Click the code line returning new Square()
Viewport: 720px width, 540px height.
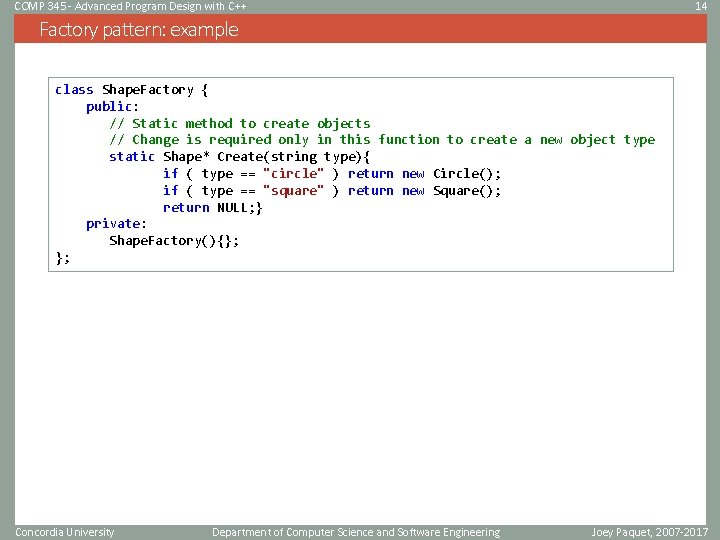click(x=332, y=191)
